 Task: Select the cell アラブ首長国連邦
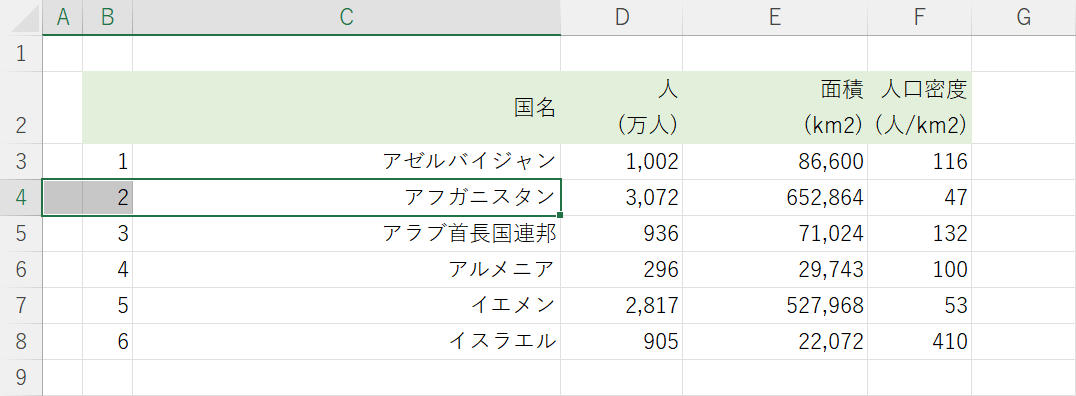pyautogui.click(x=347, y=233)
